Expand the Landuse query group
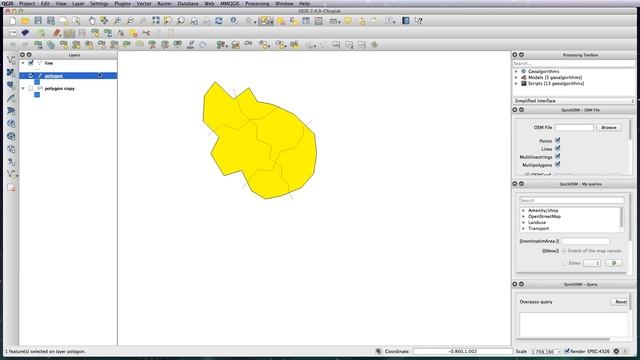Image resolution: width=640 pixels, height=360 pixels. tap(523, 222)
